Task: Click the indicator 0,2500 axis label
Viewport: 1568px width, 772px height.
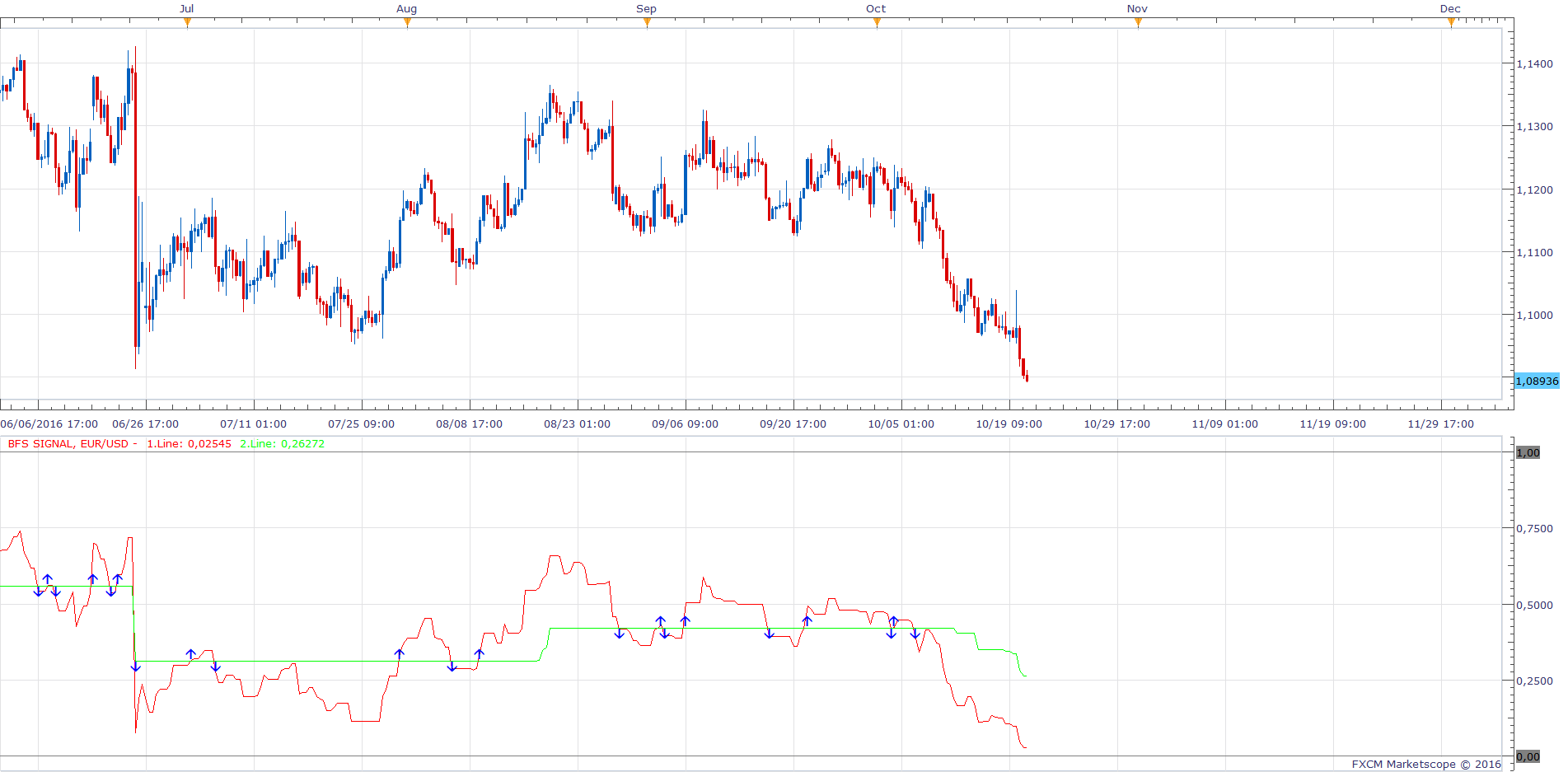Action: click(x=1534, y=681)
